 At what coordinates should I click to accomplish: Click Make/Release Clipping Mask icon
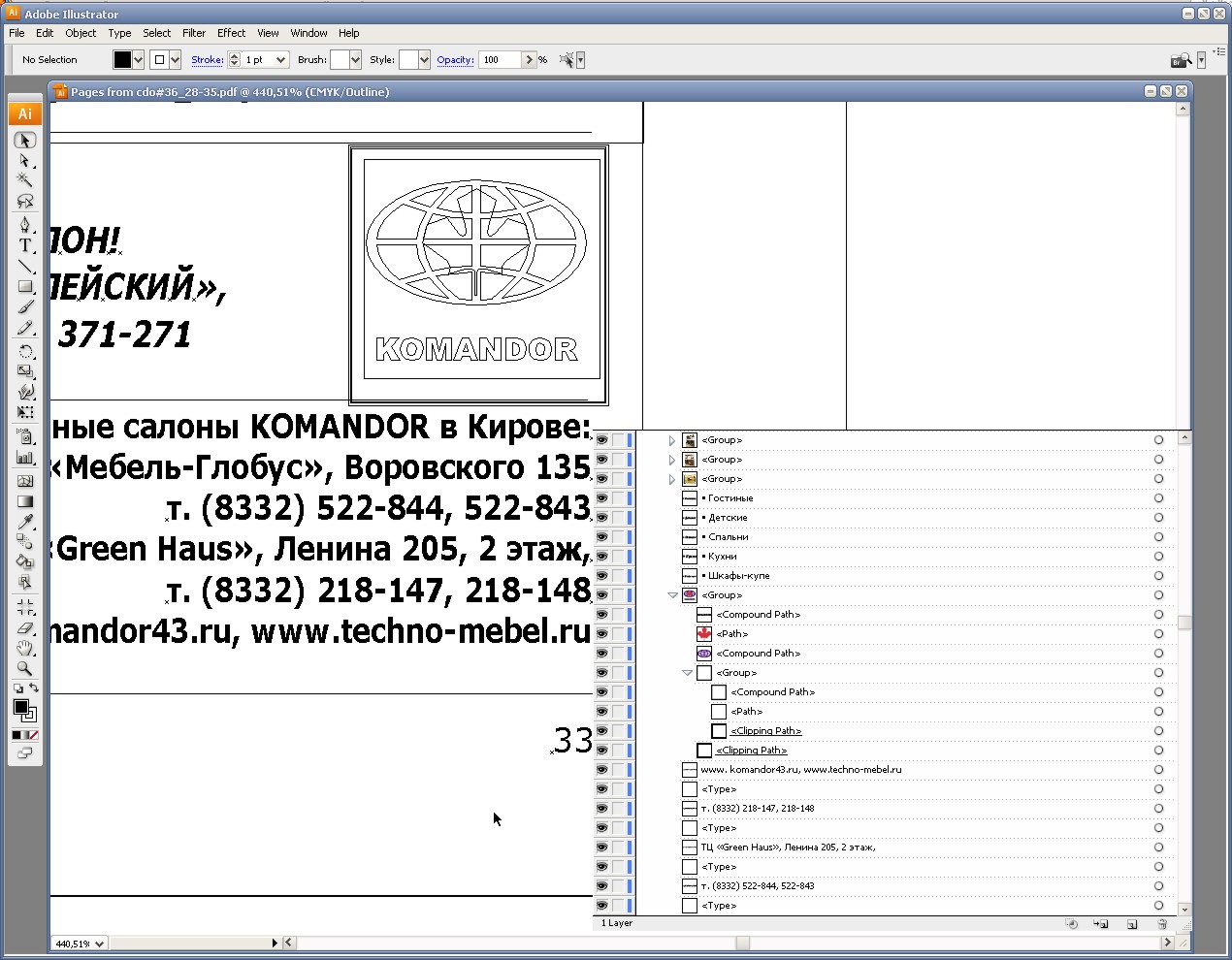[1072, 924]
